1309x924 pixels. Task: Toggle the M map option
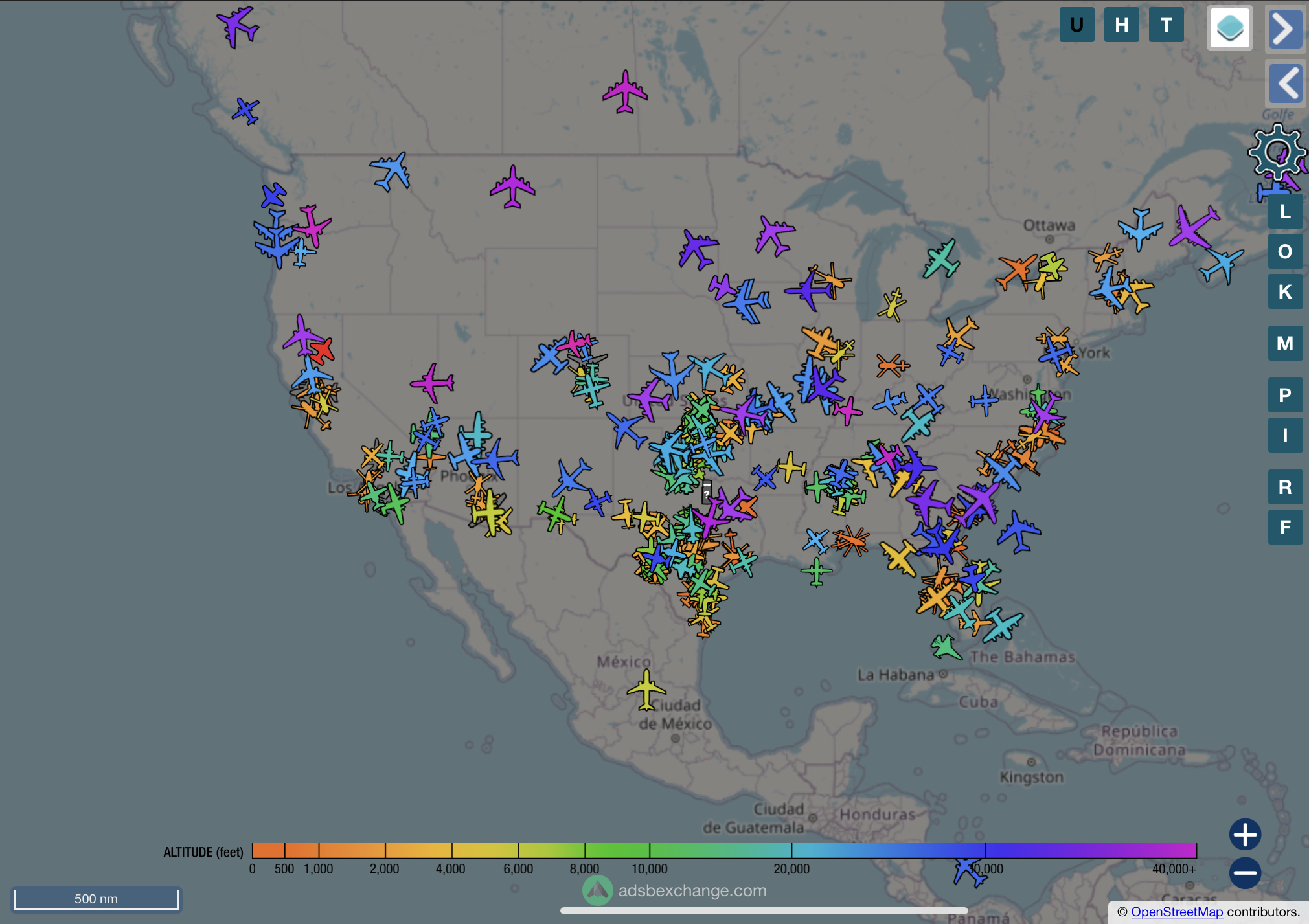1285,343
